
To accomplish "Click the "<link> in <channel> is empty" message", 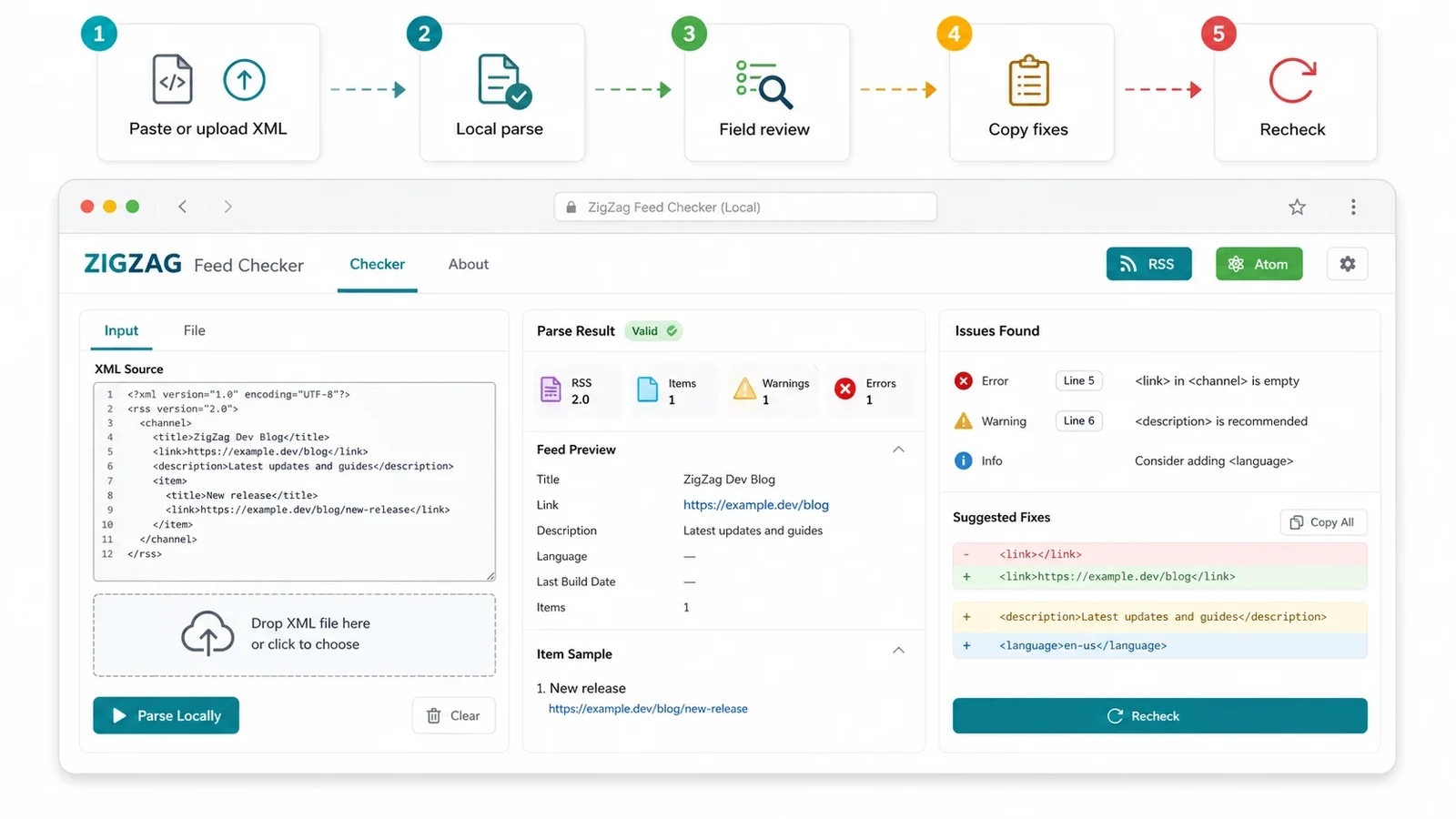I will click(1217, 381).
